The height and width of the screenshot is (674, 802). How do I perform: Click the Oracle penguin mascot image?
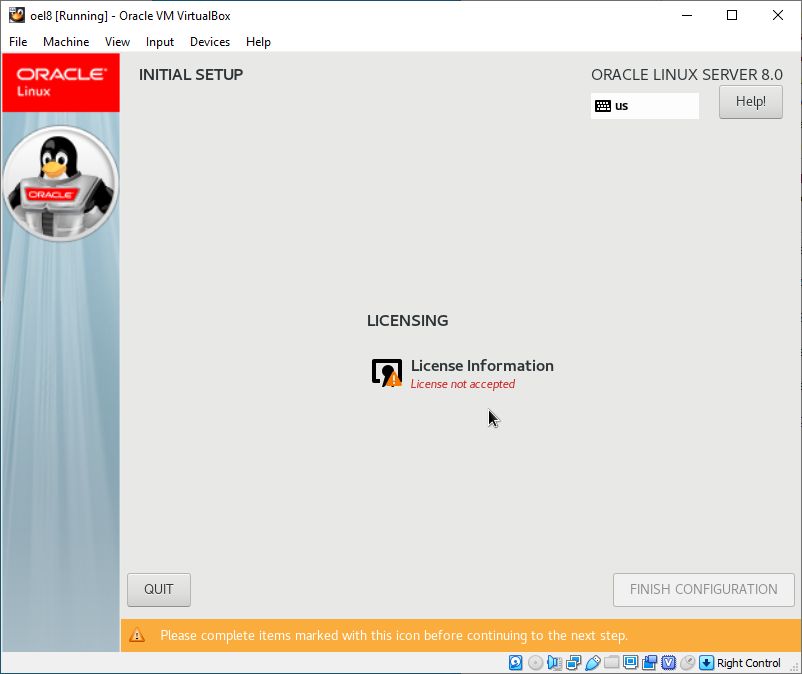pyautogui.click(x=61, y=184)
